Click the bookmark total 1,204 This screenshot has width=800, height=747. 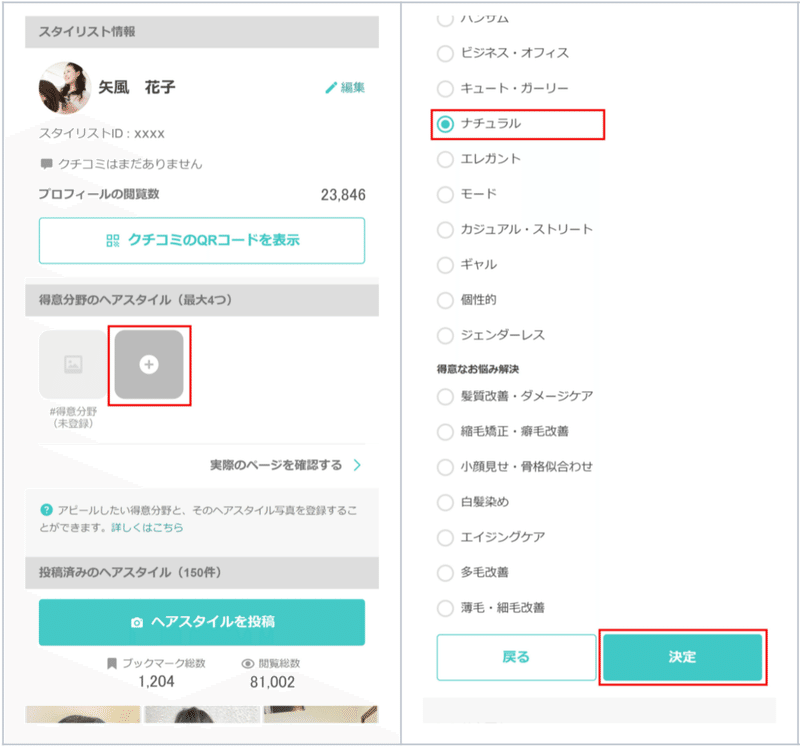[156, 682]
